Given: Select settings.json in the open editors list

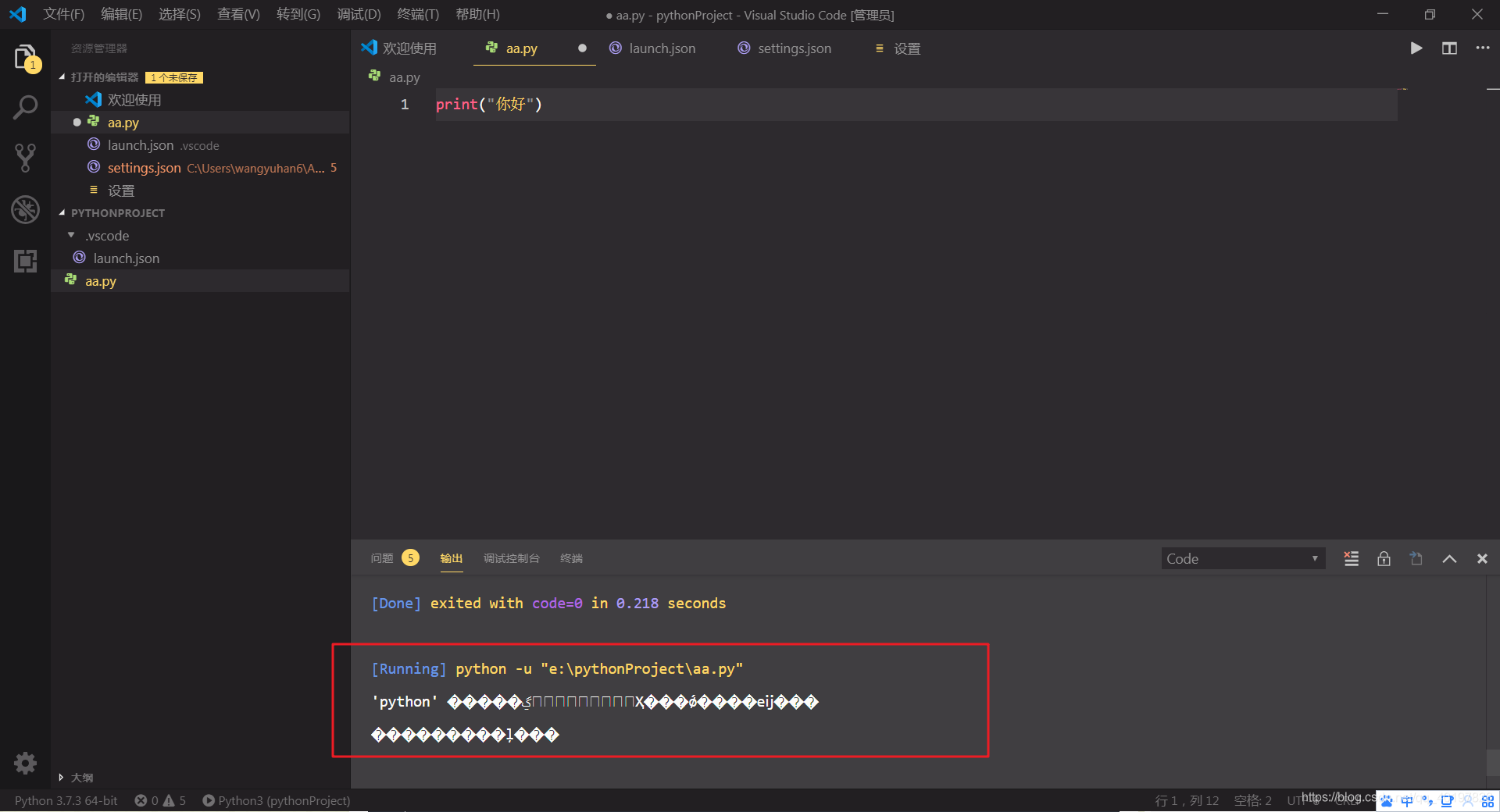Looking at the screenshot, I should (200, 168).
